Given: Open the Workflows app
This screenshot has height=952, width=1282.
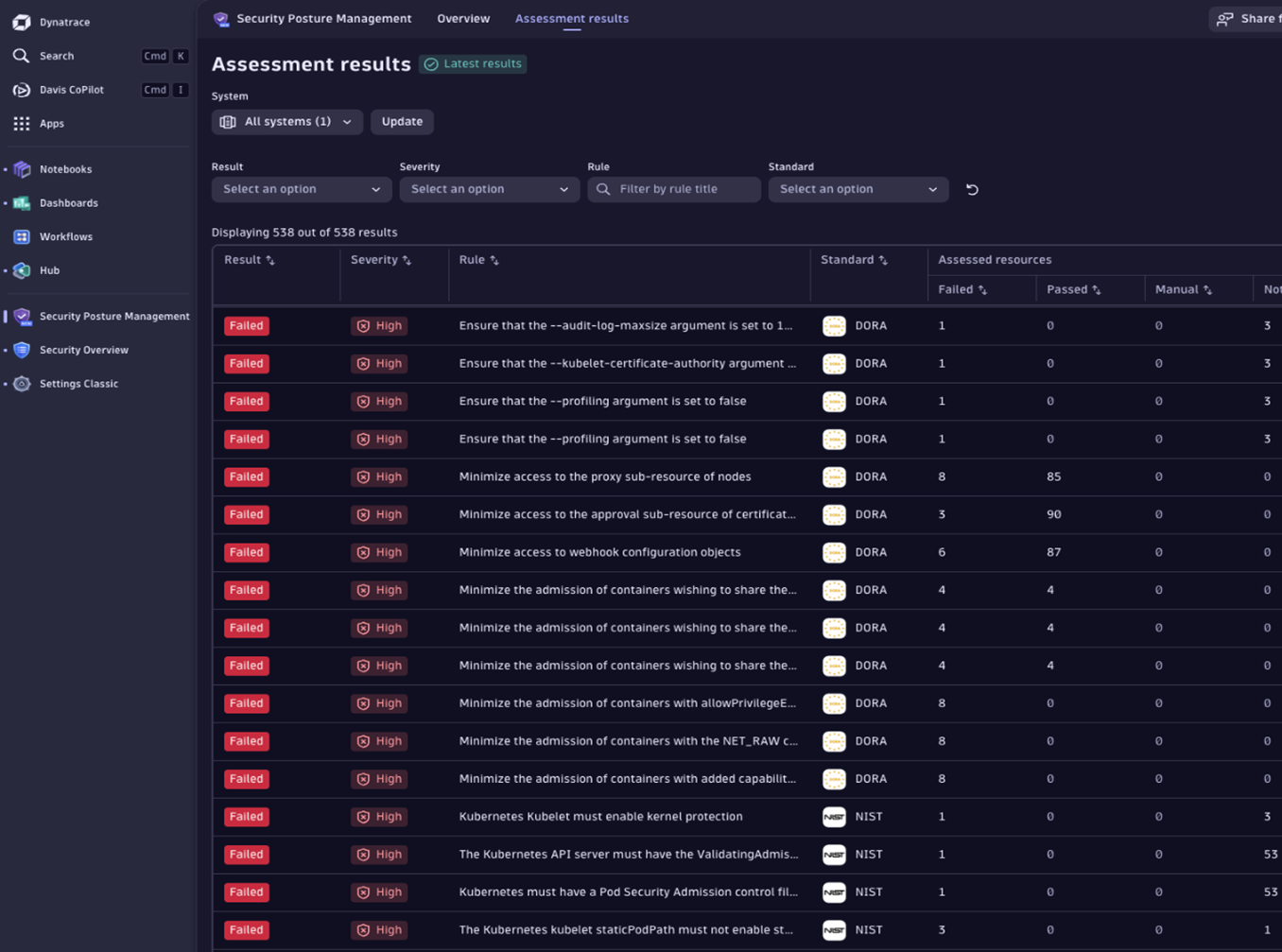Looking at the screenshot, I should 67,236.
